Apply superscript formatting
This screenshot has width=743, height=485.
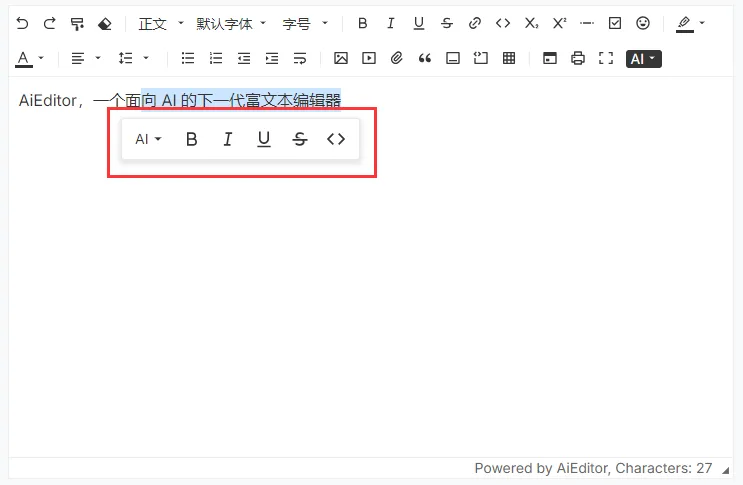coord(559,23)
